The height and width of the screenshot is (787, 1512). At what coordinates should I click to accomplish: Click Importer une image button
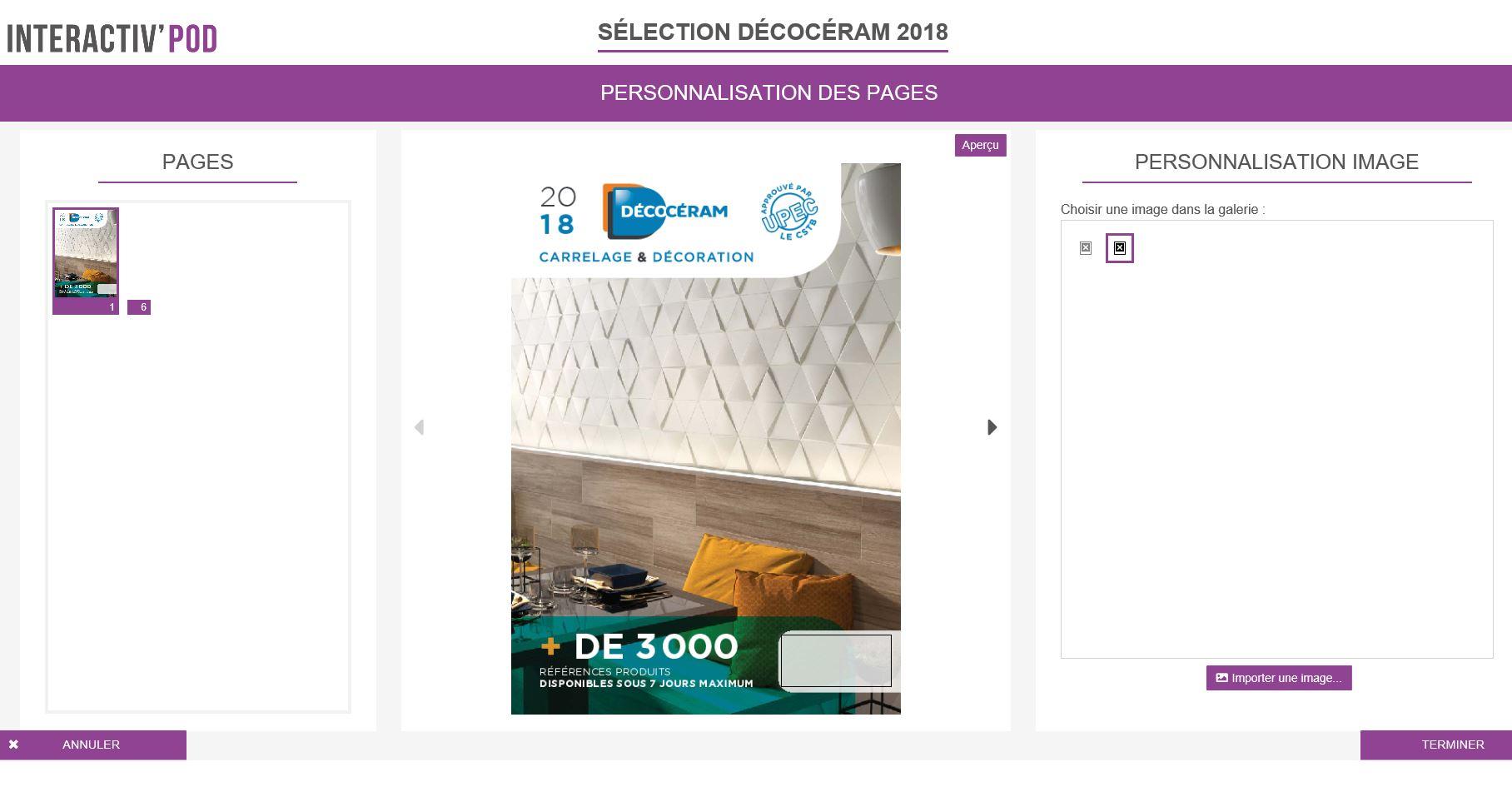pos(1279,678)
